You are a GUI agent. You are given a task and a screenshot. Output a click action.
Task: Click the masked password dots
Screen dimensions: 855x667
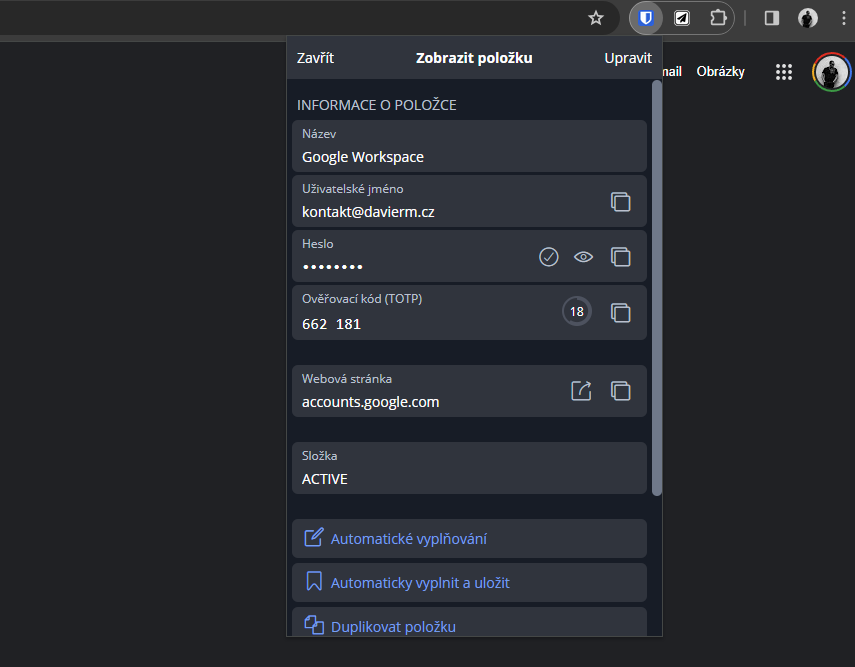(333, 267)
